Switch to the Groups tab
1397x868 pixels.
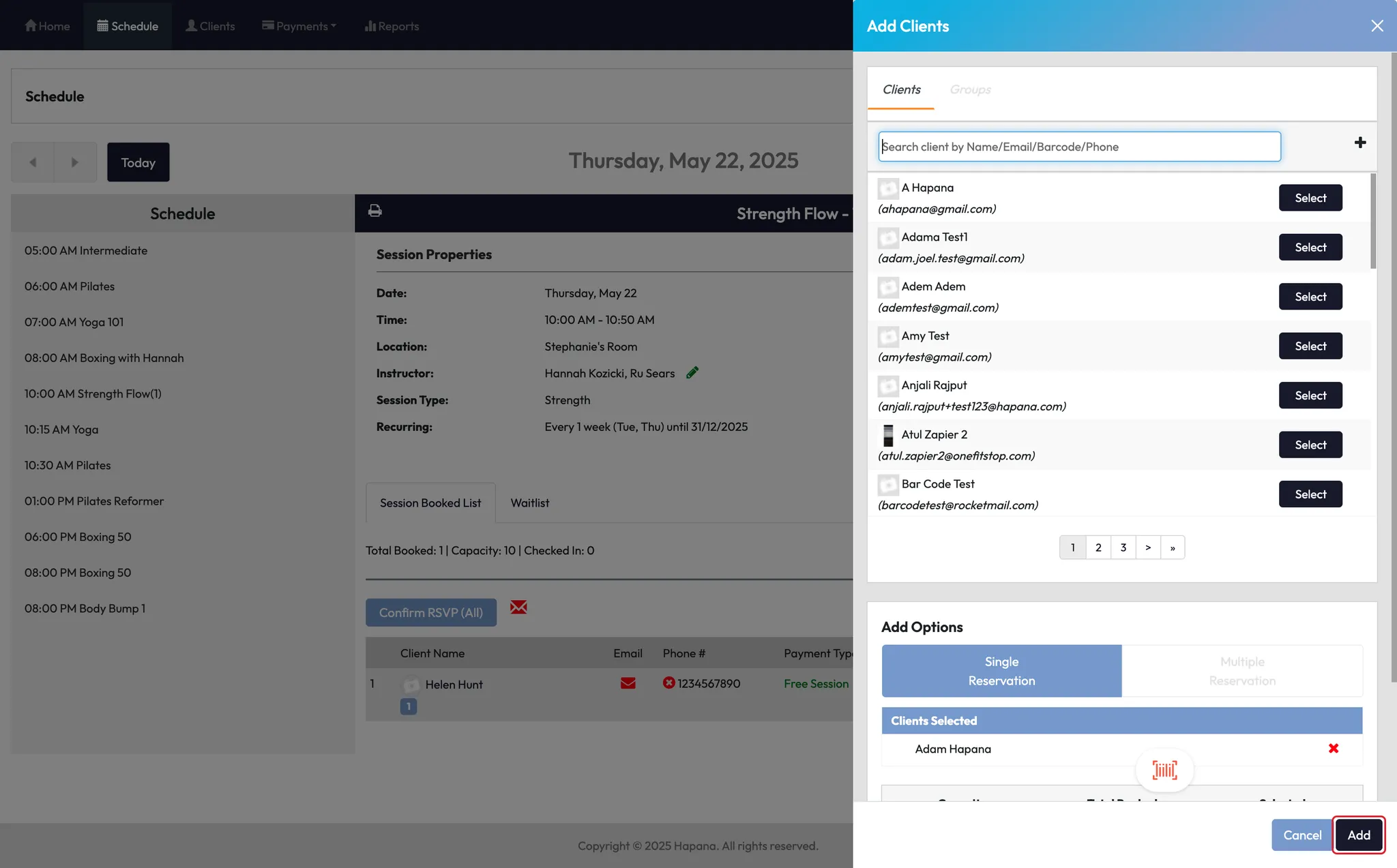pyautogui.click(x=970, y=89)
